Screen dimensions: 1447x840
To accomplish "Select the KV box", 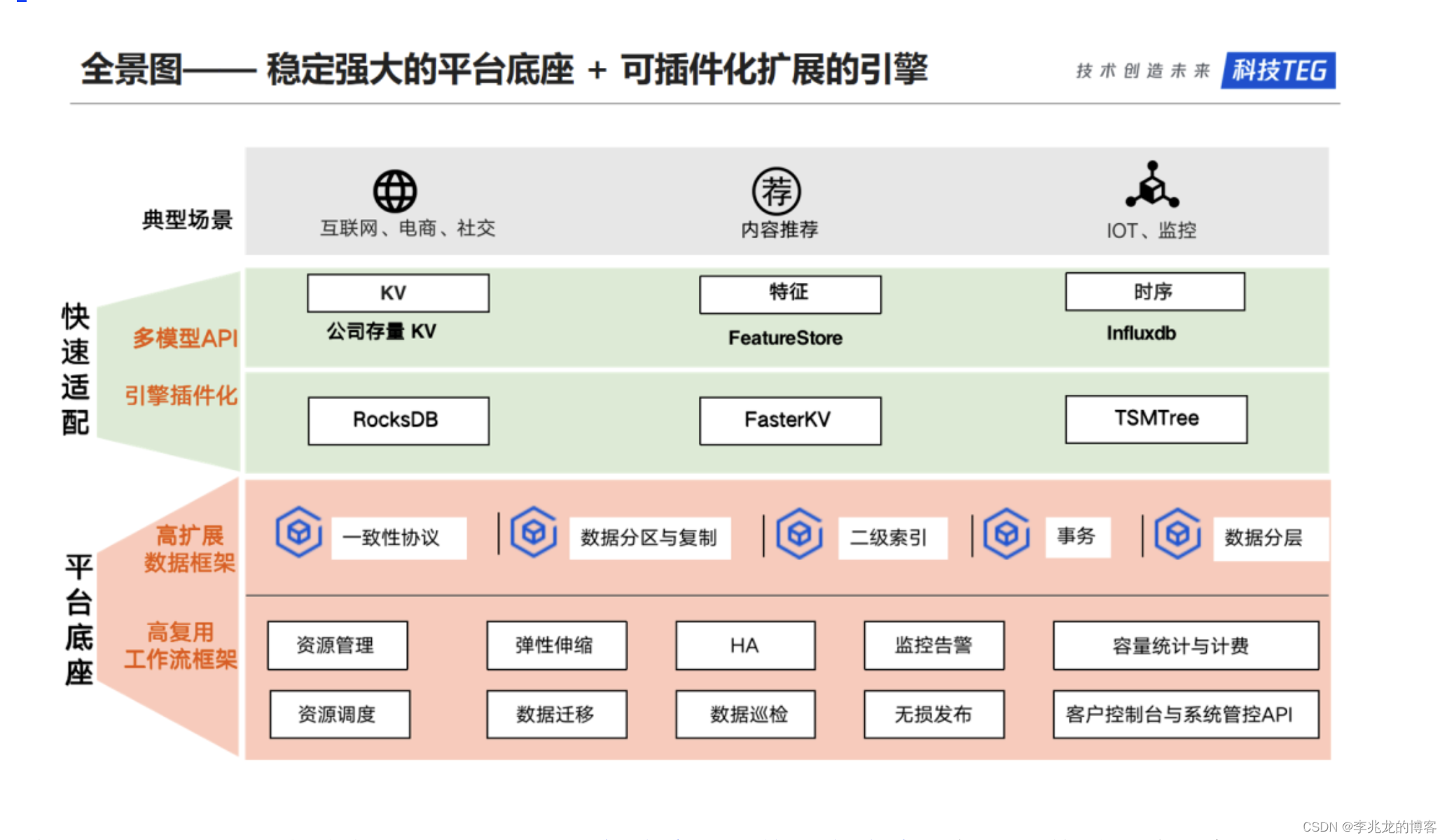I will pyautogui.click(x=398, y=293).
